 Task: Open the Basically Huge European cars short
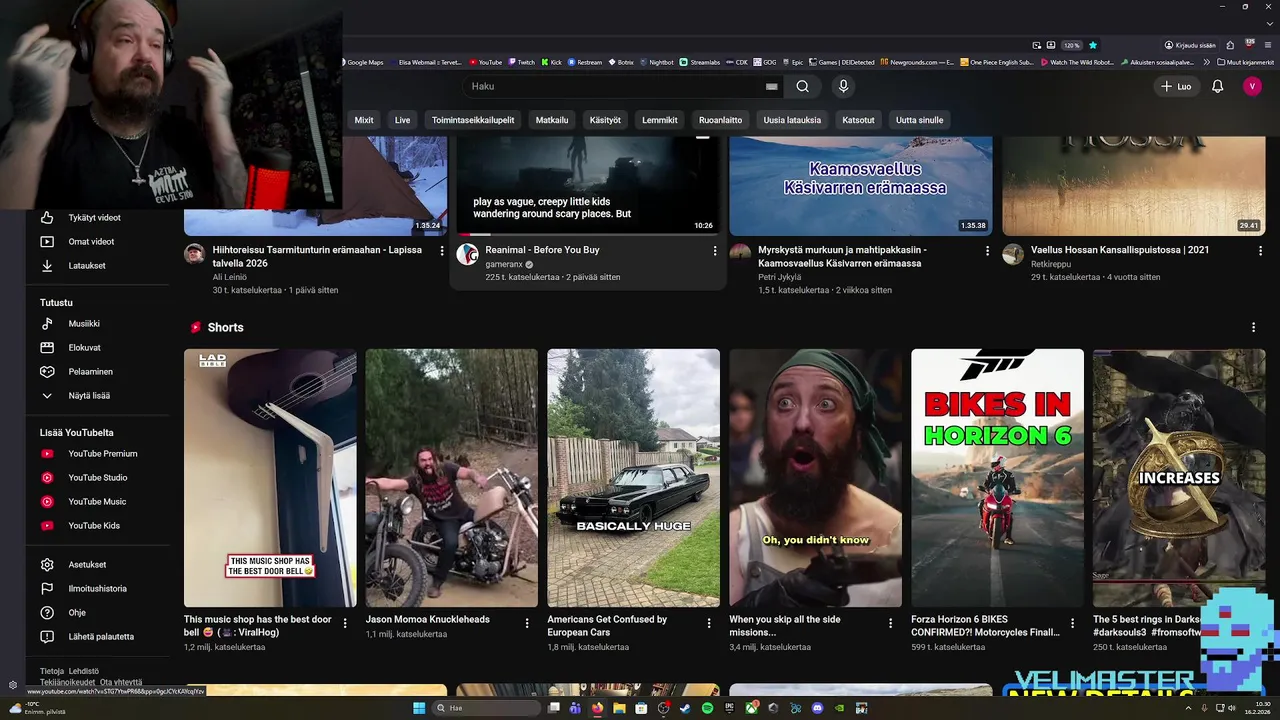pos(633,478)
